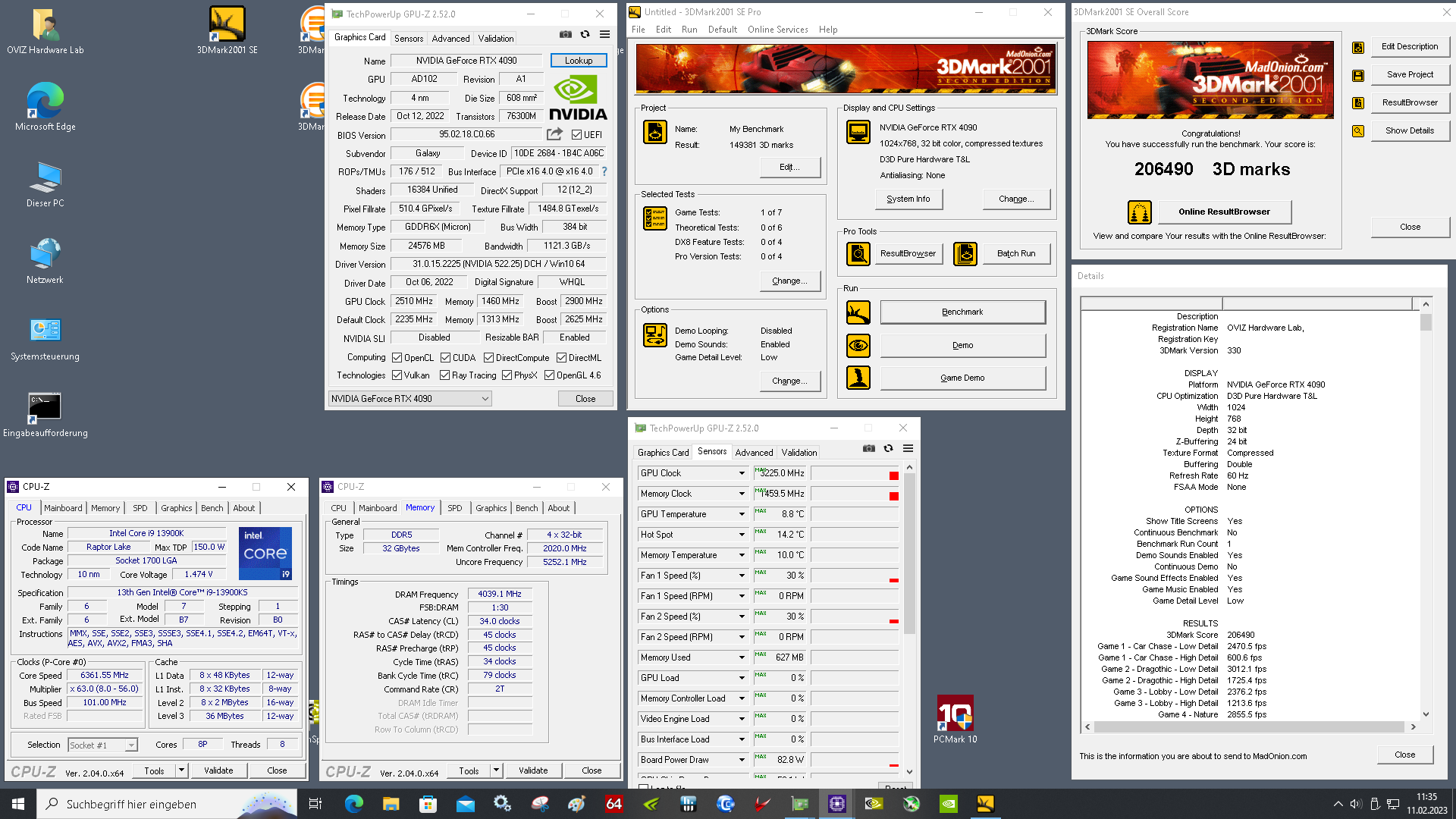Screen dimensions: 1456x819
Task: Open Online Services menu in 3DMark
Action: click(x=777, y=30)
